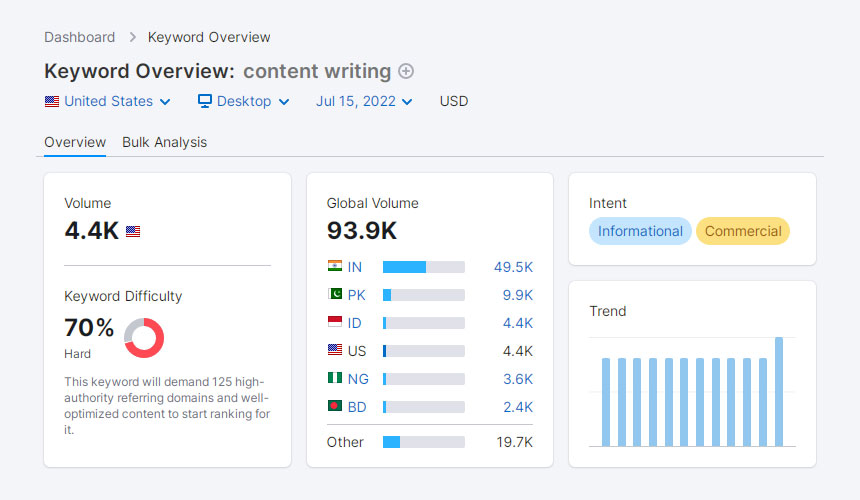
Task: Switch to the Bulk Analysis tab
Action: [x=164, y=142]
